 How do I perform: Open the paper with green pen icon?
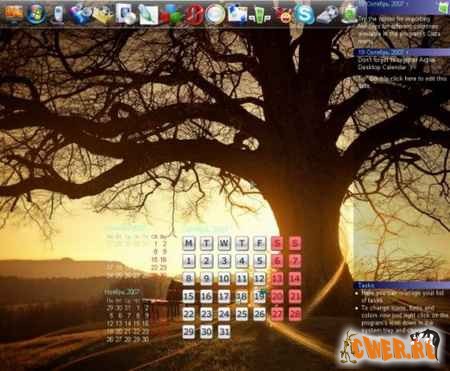click(x=148, y=14)
